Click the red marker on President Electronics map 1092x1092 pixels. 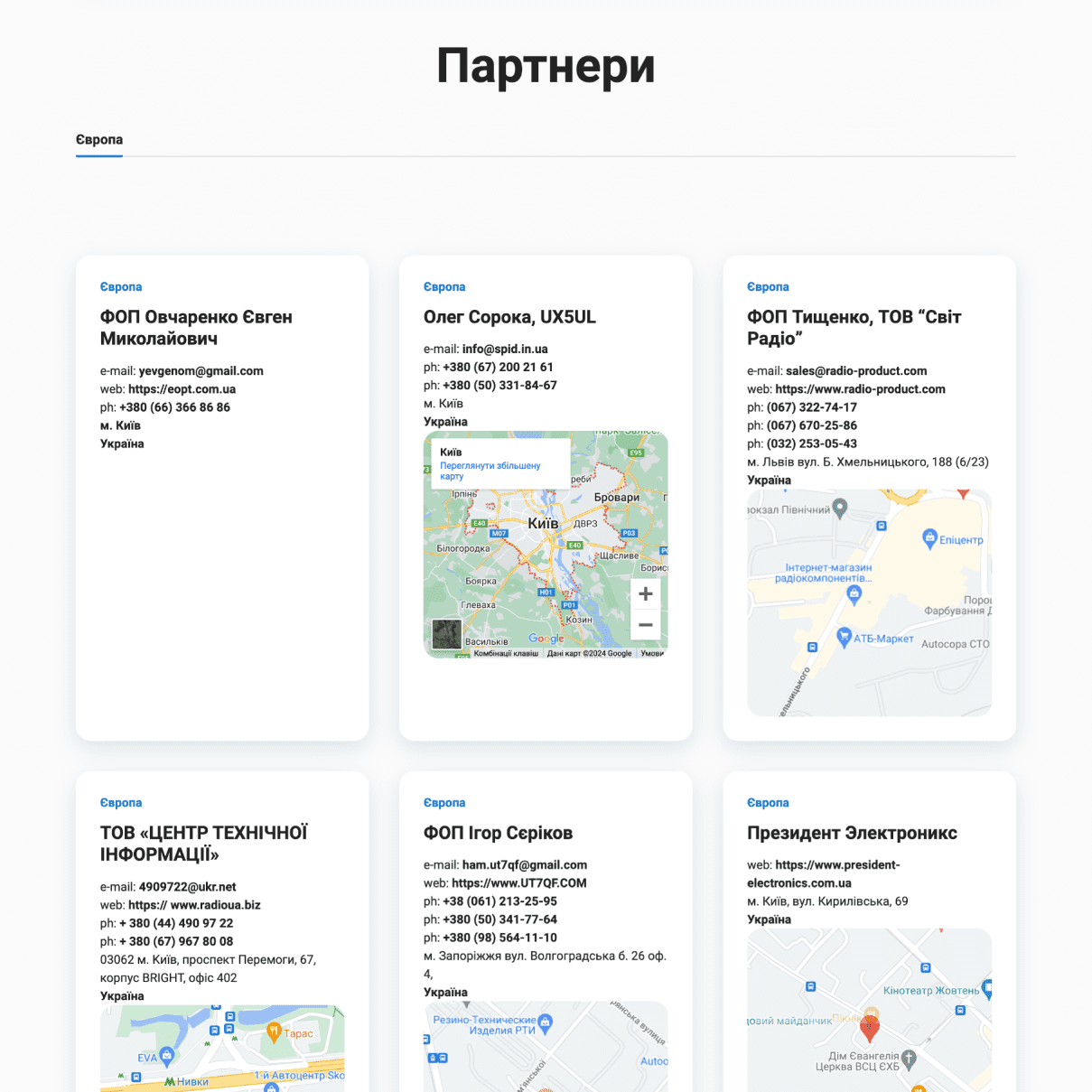coord(869,1027)
